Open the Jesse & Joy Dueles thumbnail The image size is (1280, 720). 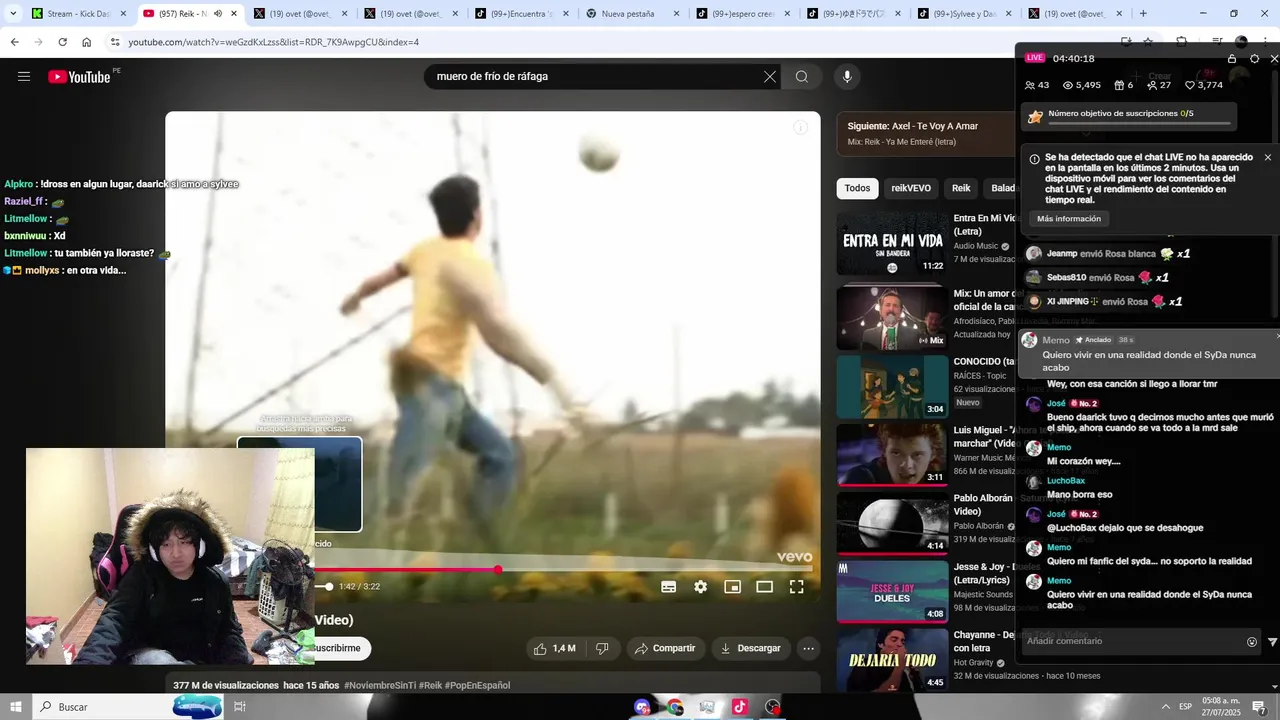pos(892,591)
